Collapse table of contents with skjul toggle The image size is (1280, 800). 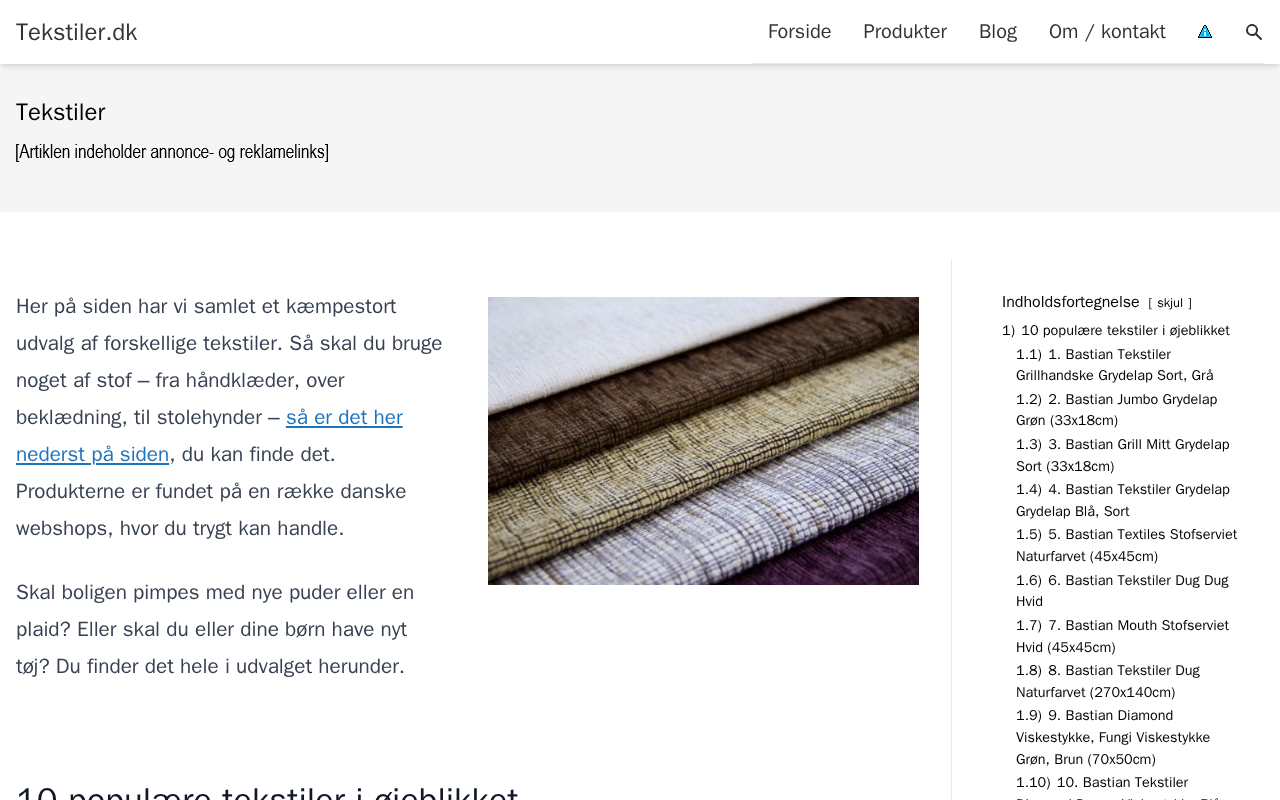[x=1170, y=303]
